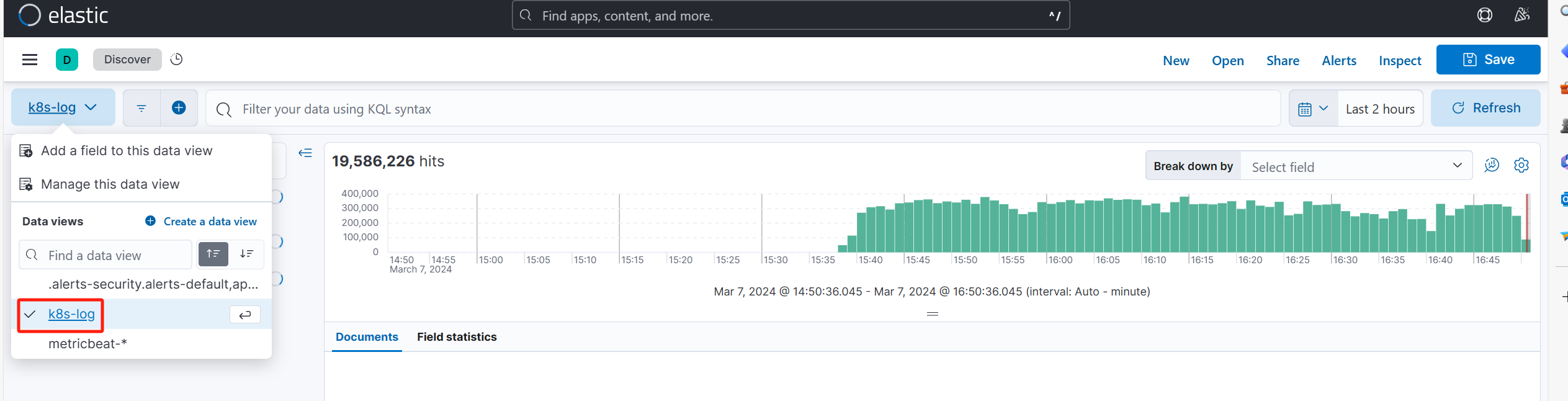Open the newsfeed celebration icon

[1521, 15]
